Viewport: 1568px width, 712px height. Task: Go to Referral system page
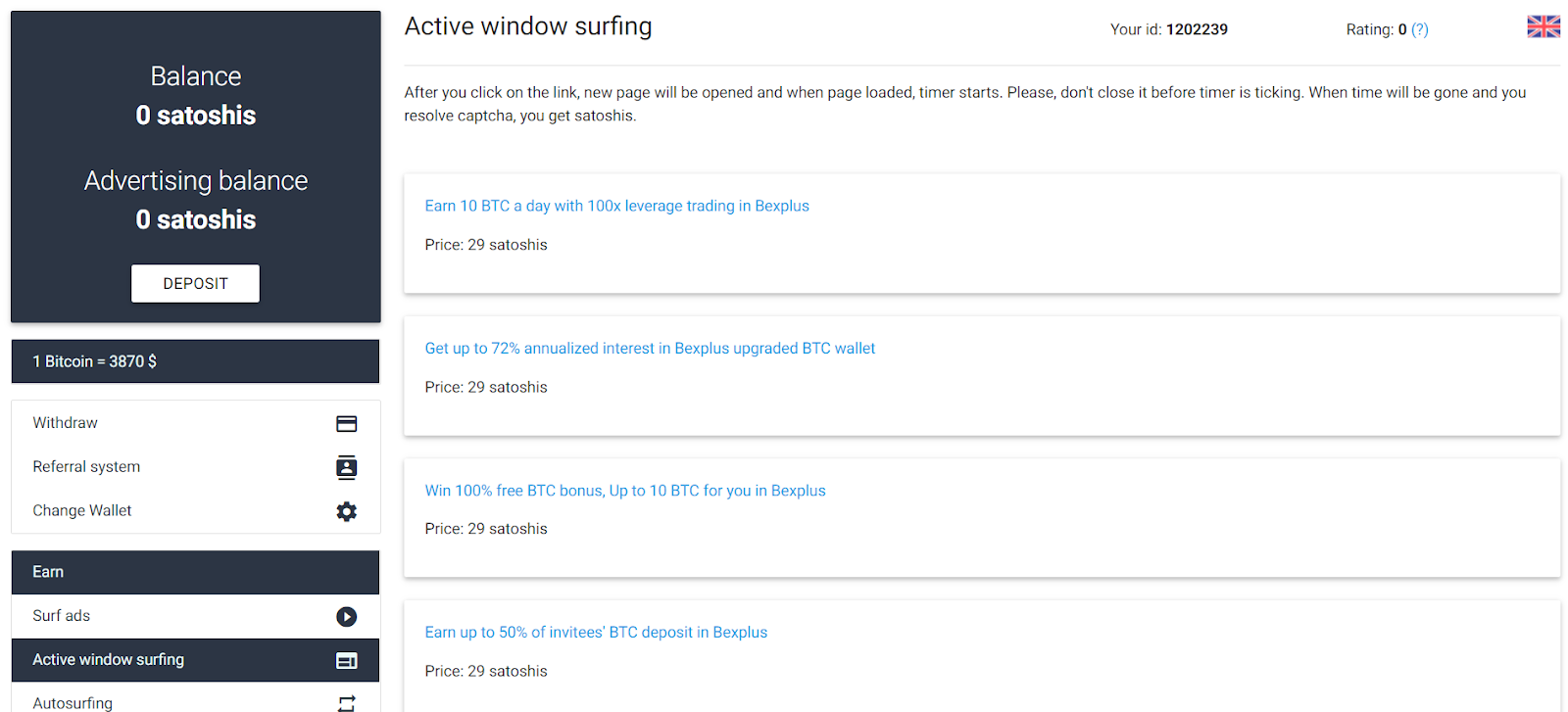pyautogui.click(x=86, y=467)
